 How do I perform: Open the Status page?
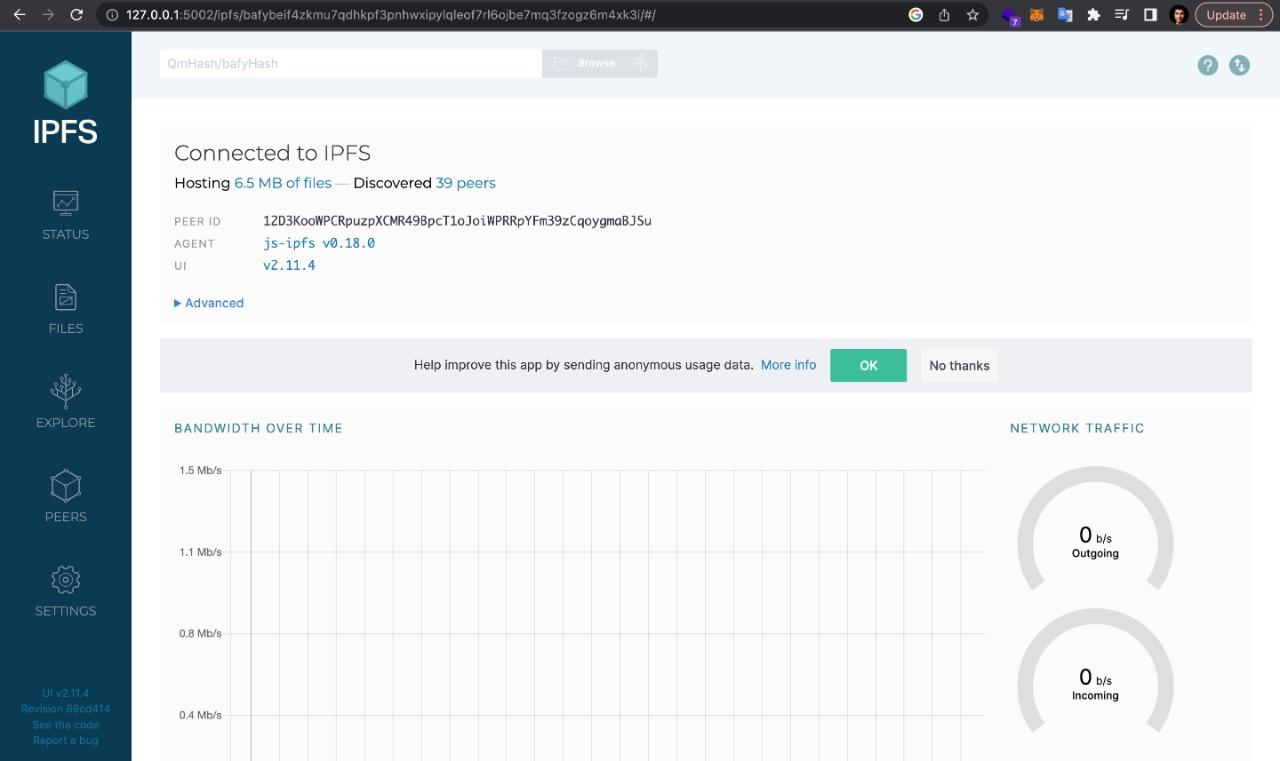(65, 215)
